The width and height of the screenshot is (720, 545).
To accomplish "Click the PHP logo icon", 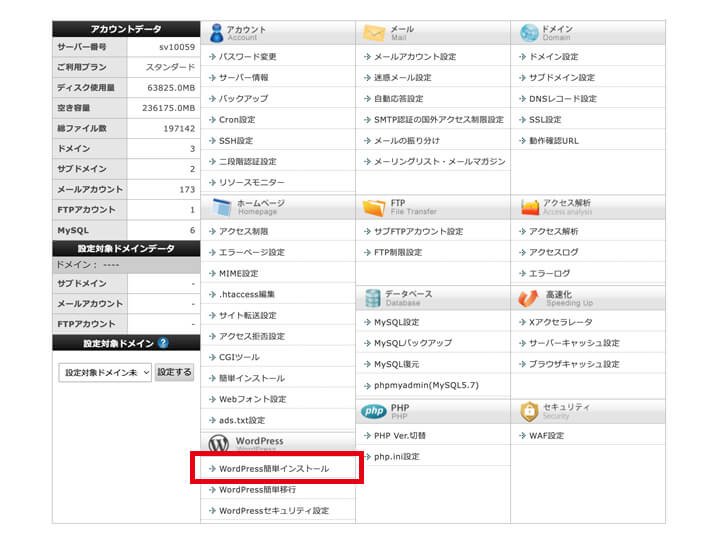I will click(373, 411).
